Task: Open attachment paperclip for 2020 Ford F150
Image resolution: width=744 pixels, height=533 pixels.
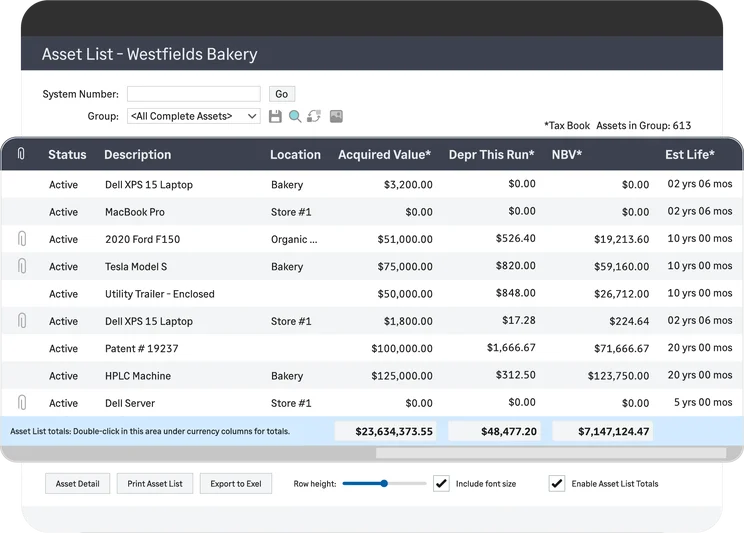Action: pos(22,239)
